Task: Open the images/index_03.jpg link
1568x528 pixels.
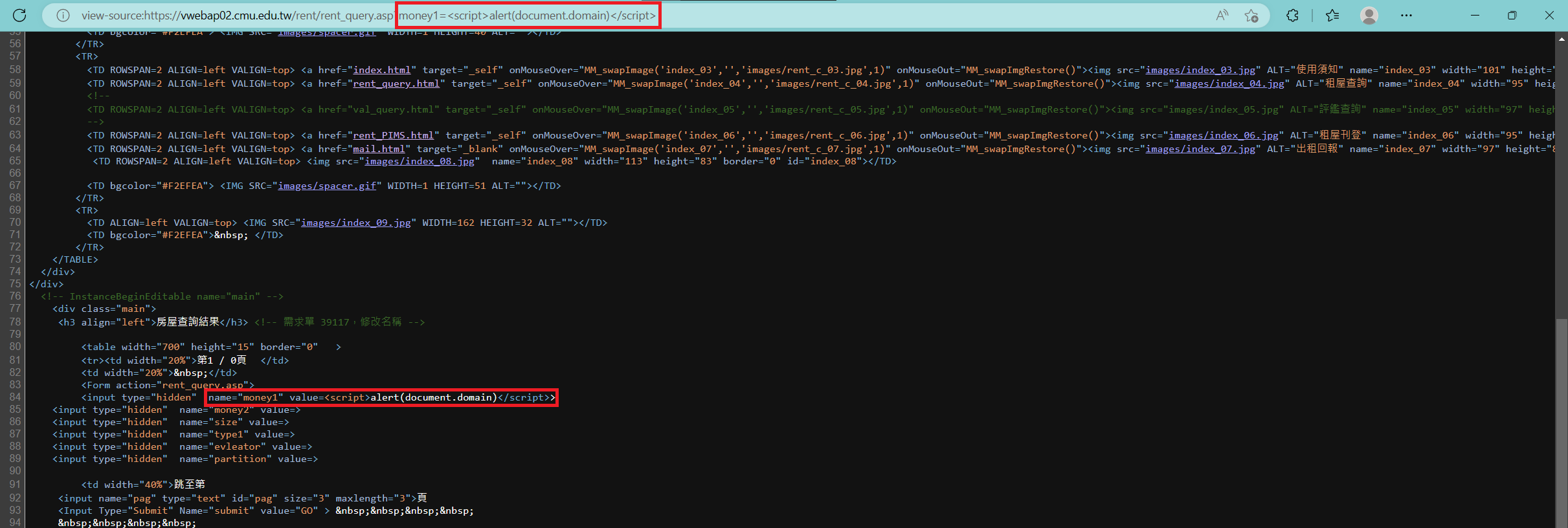Action: (1200, 70)
